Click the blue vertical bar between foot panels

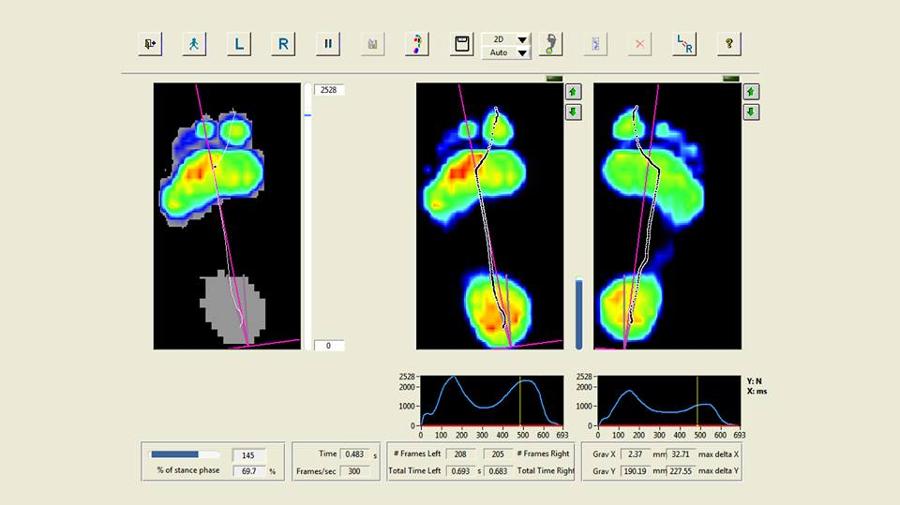point(579,314)
